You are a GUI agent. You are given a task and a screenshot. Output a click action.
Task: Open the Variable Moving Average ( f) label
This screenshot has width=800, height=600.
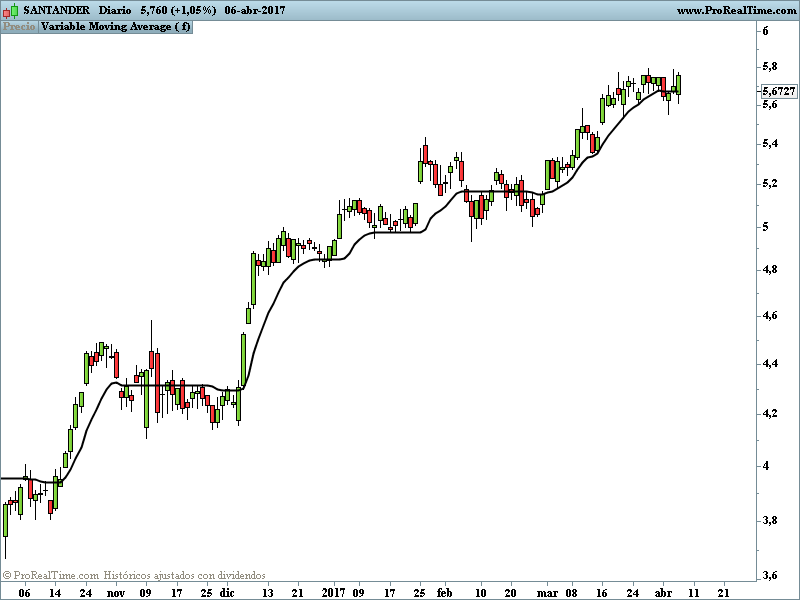tap(116, 27)
